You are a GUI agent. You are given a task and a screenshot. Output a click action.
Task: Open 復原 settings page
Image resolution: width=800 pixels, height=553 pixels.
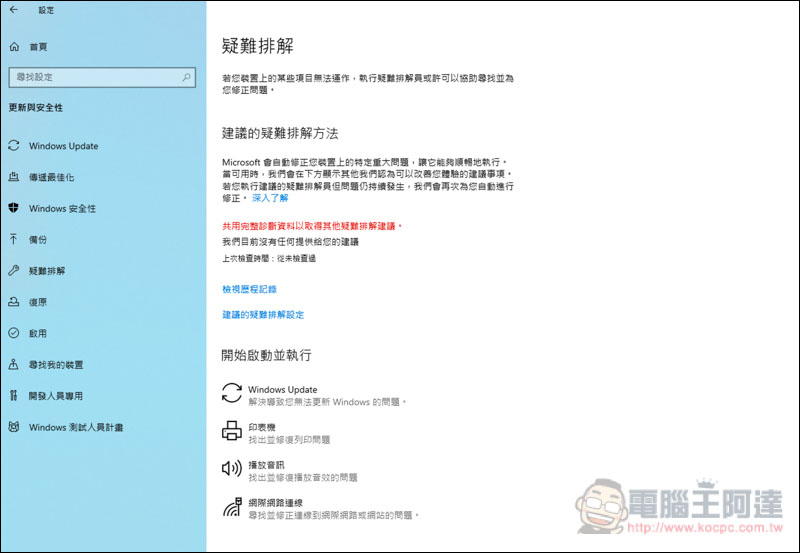(x=38, y=302)
